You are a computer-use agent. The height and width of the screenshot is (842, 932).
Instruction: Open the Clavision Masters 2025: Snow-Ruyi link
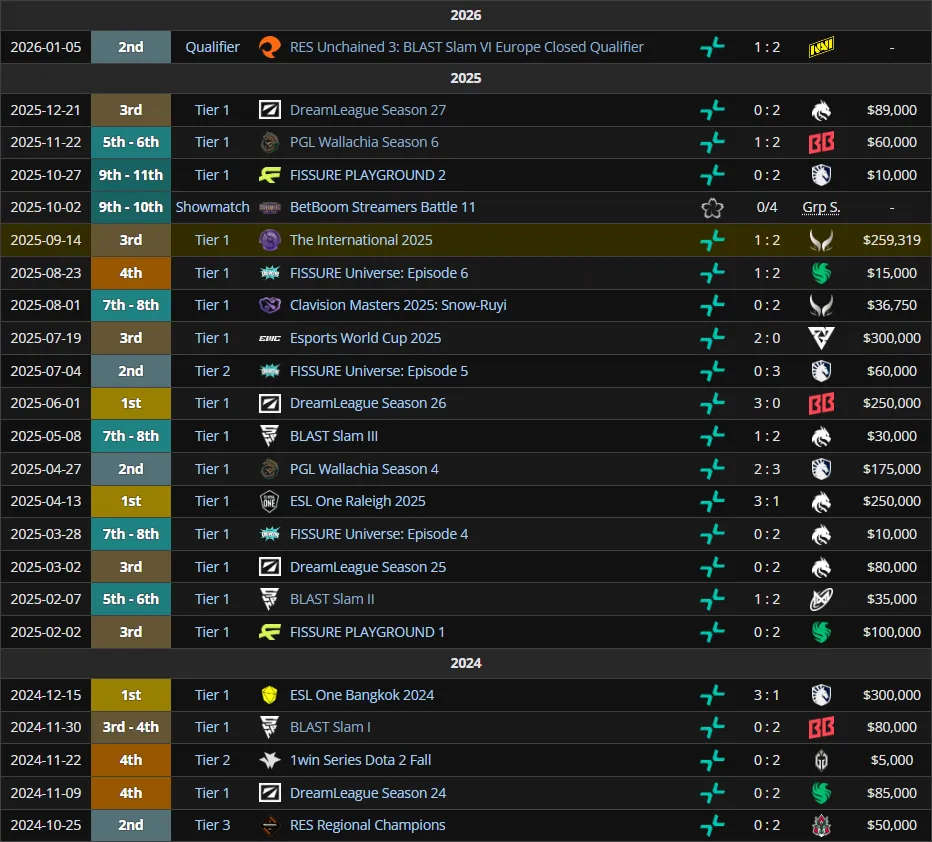[x=398, y=305]
